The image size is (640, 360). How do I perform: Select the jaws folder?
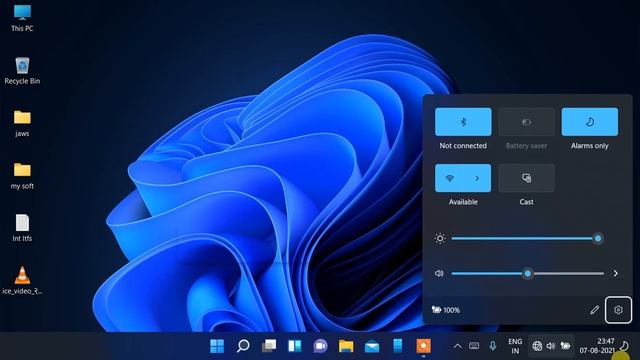[22, 123]
